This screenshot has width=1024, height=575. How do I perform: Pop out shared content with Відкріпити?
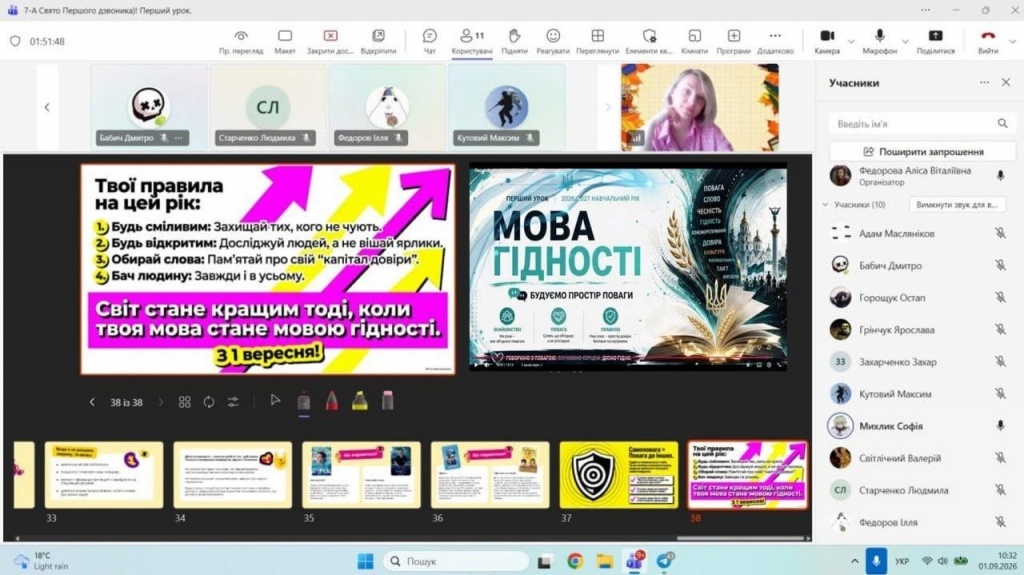378,41
